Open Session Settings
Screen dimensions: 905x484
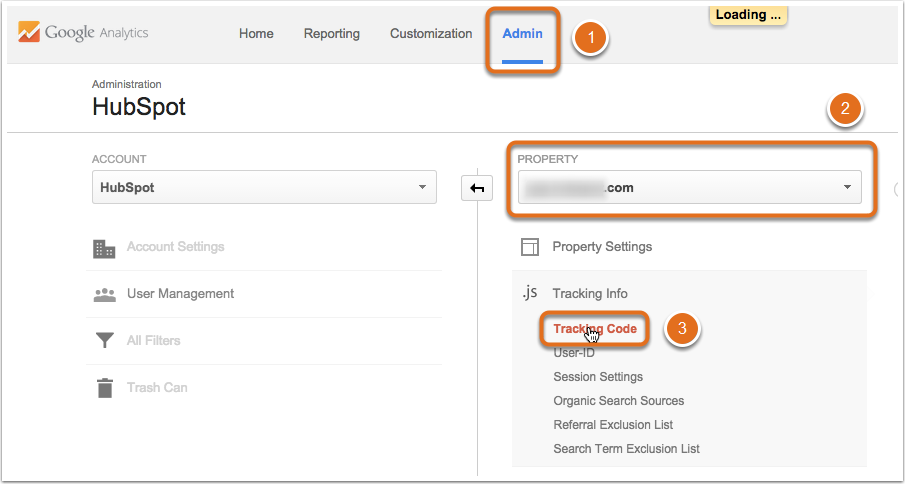[x=598, y=377]
